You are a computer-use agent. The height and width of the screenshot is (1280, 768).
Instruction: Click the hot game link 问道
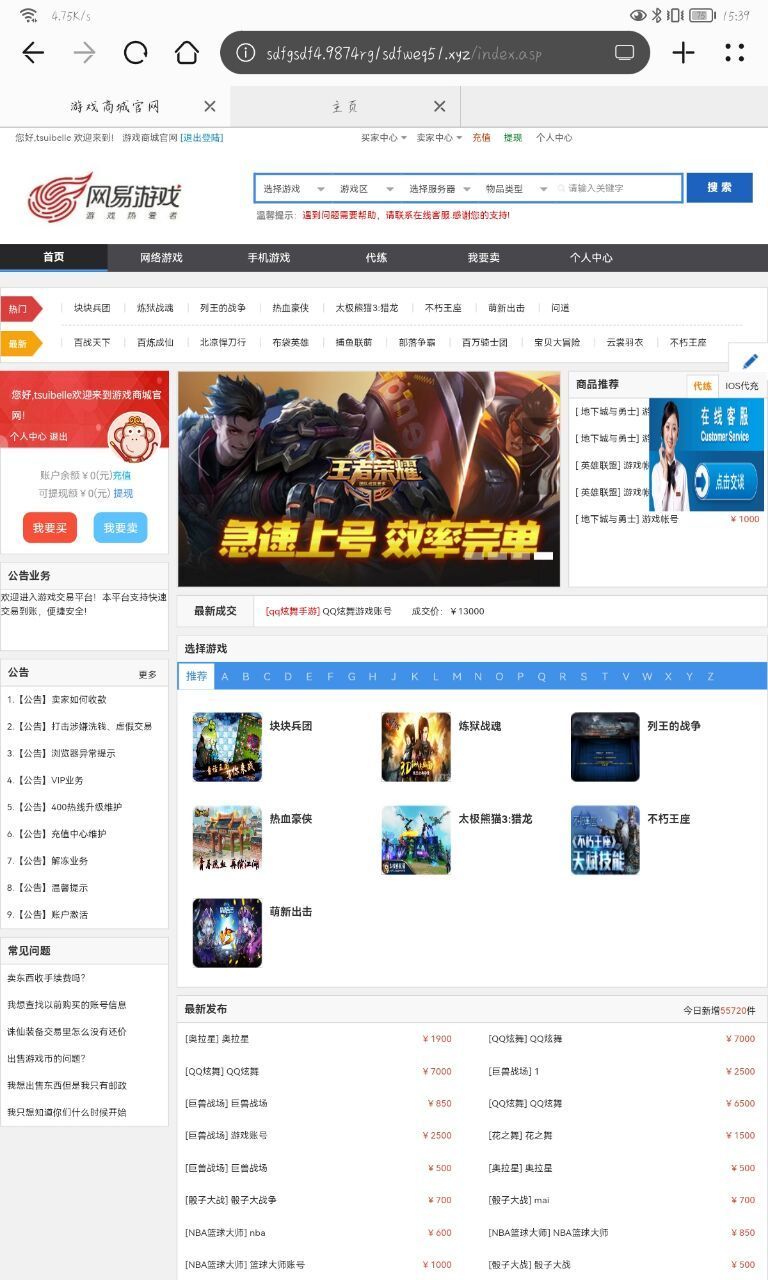[560, 308]
